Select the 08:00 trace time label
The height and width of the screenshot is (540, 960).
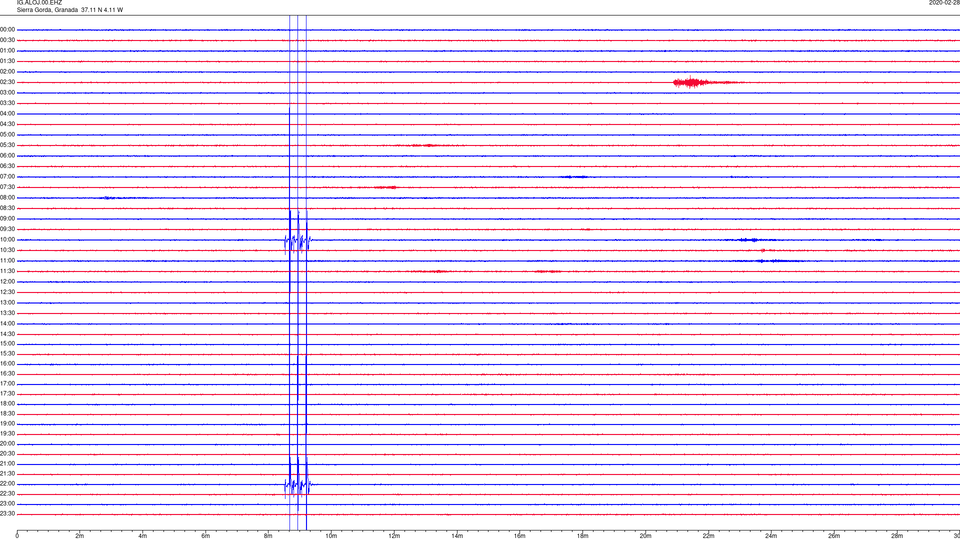[7, 198]
